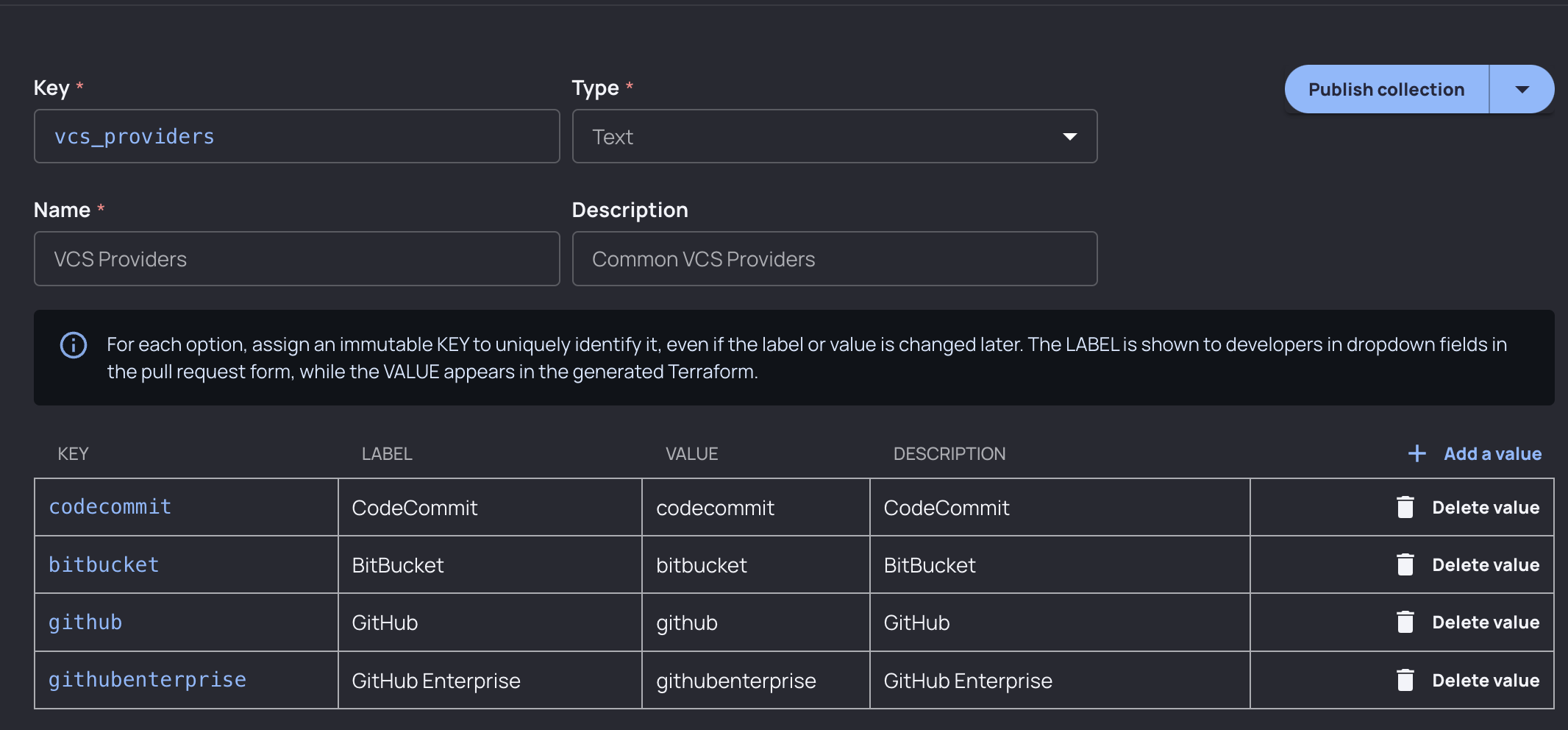Click the Description field Common VCS Providers
1568x730 pixels.
pos(835,259)
